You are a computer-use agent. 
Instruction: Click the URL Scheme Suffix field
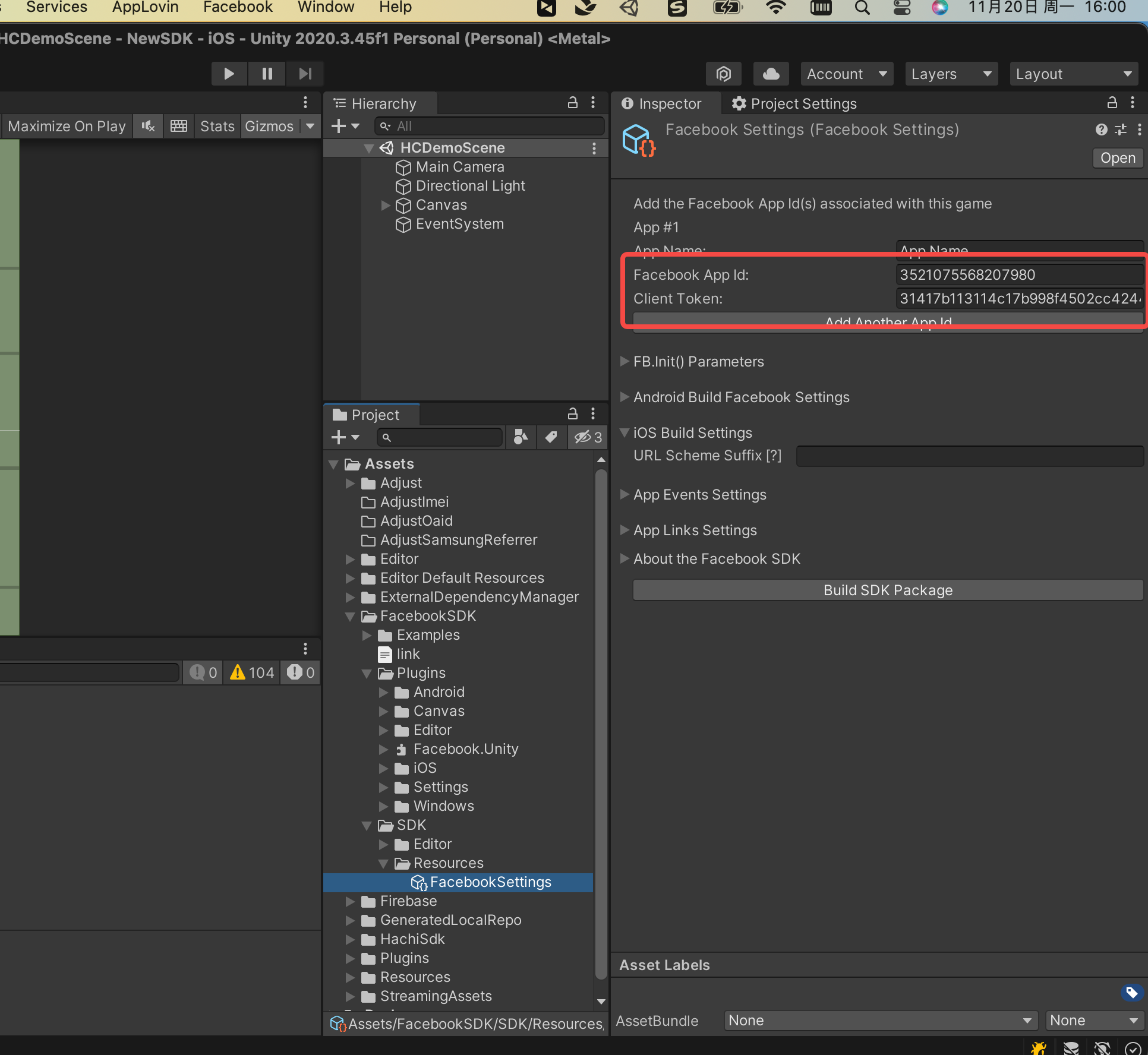point(969,456)
